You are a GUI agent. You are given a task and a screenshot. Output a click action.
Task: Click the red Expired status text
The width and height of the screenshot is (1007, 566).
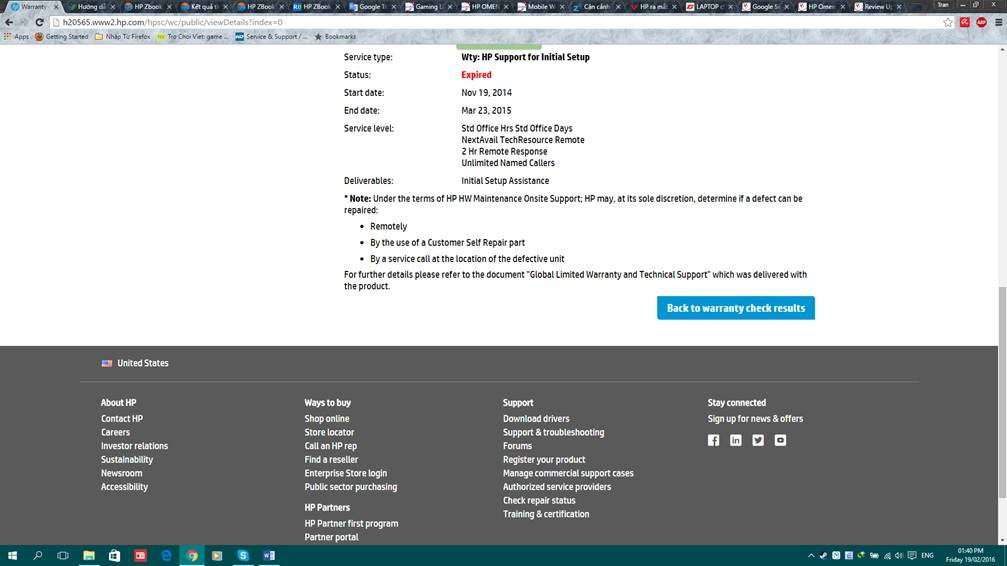[x=476, y=75]
